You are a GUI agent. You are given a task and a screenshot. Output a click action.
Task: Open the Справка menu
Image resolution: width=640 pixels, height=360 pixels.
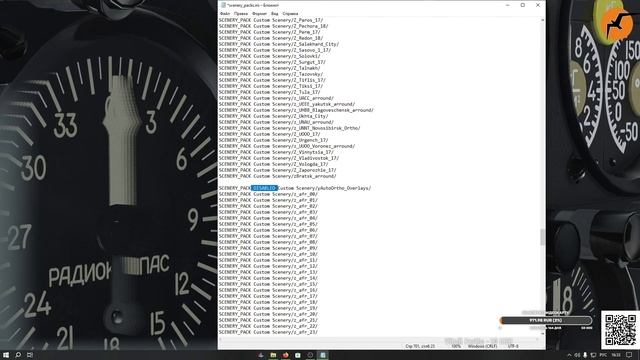(x=290, y=13)
